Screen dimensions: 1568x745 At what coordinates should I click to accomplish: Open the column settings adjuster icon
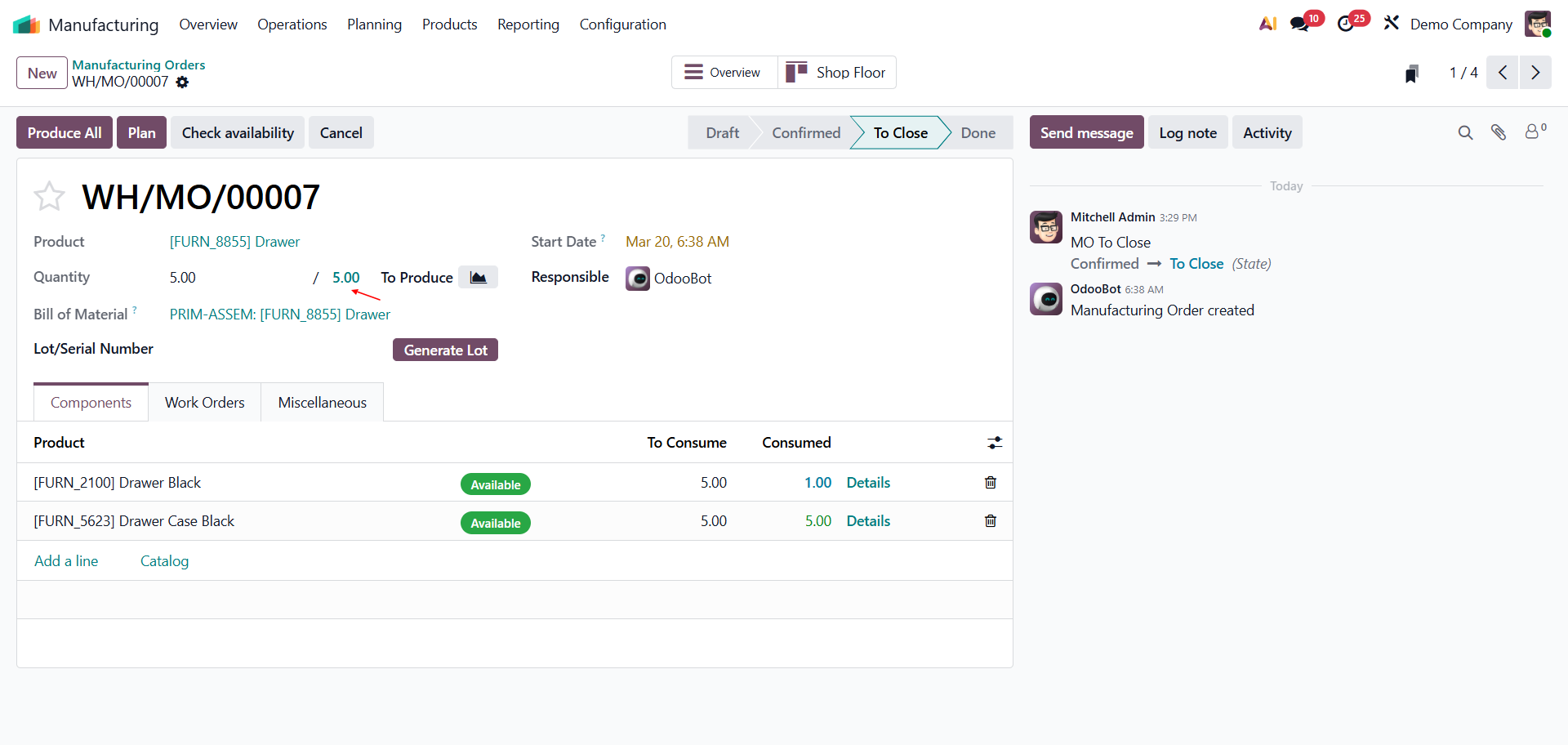[994, 443]
